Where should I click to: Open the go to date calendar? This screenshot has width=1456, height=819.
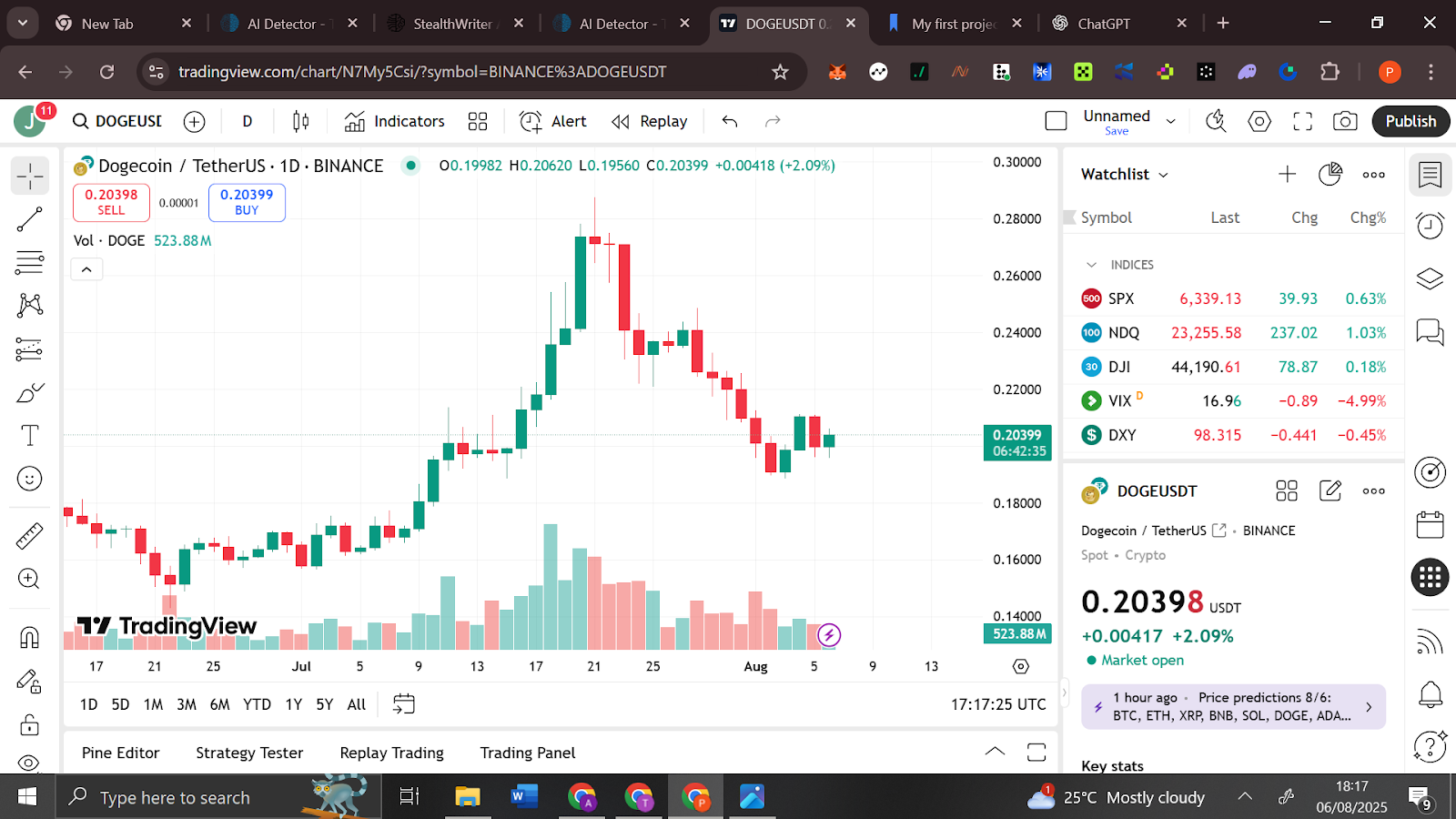403,703
